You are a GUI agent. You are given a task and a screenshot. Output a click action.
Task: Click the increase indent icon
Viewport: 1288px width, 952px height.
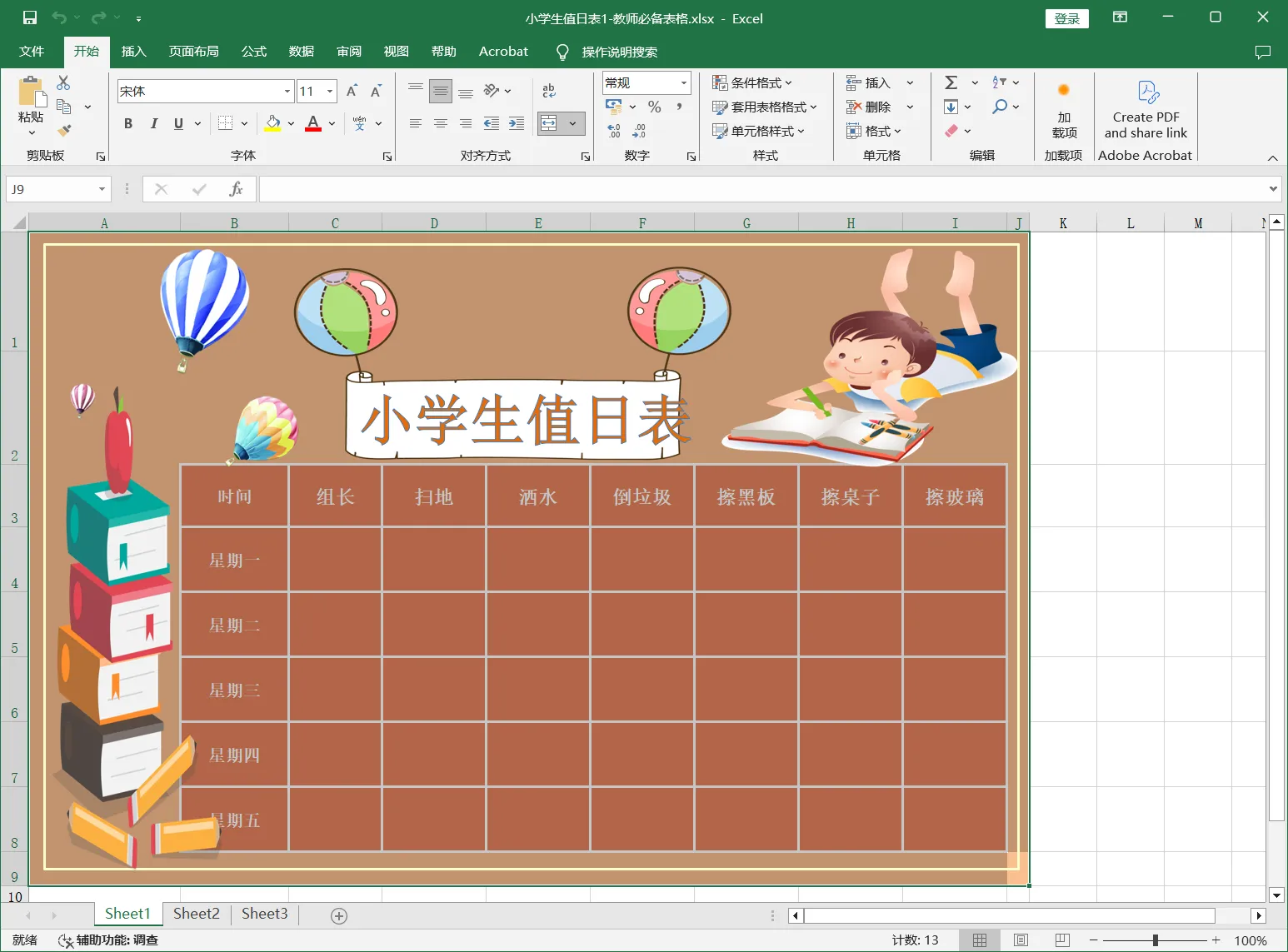[x=517, y=123]
